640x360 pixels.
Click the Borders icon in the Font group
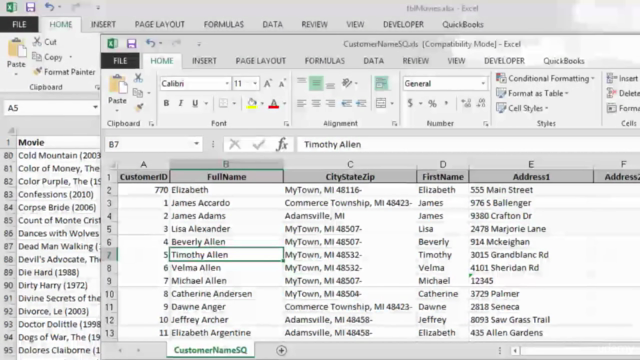pos(223,103)
